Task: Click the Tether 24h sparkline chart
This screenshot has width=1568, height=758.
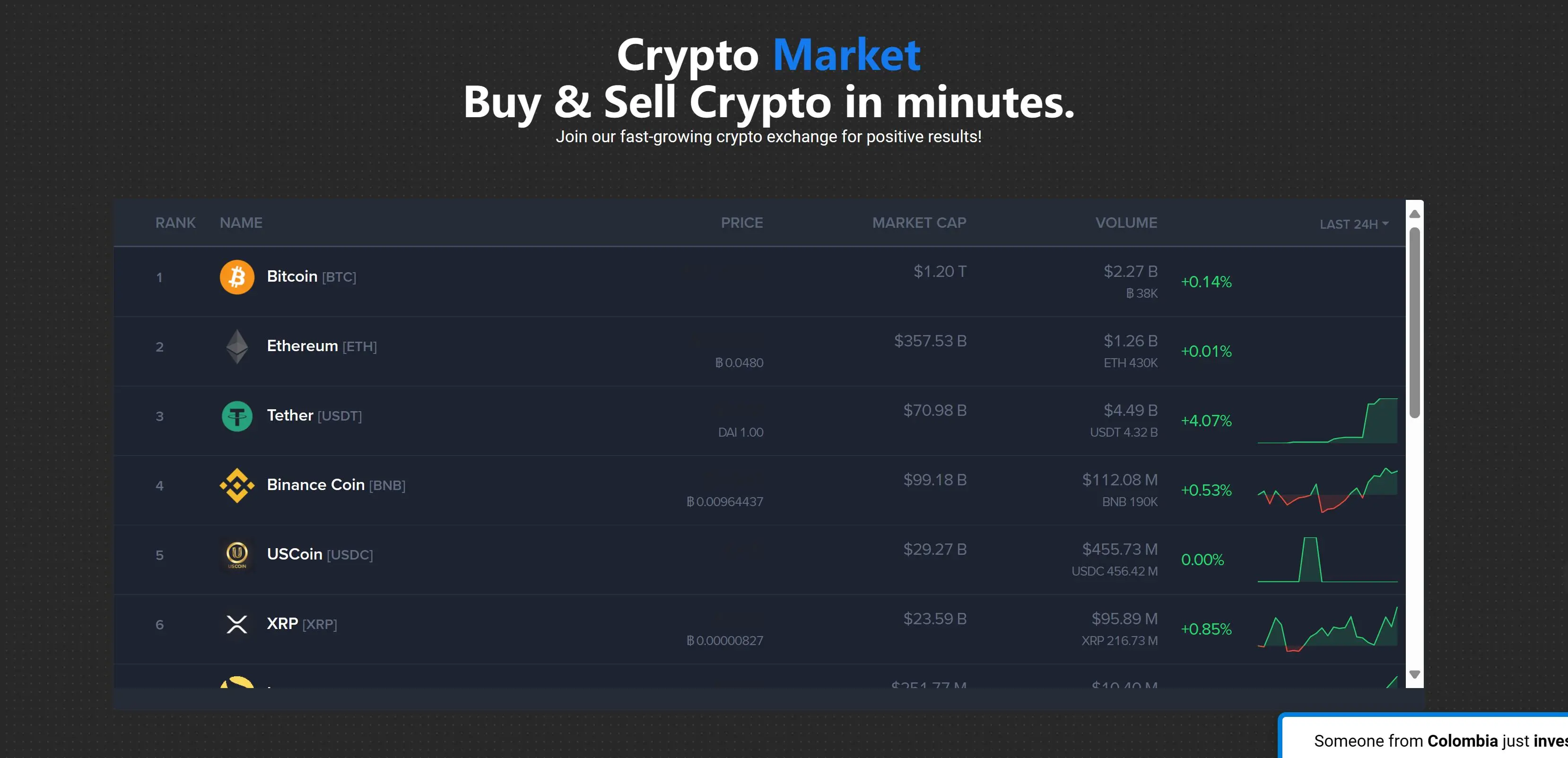Action: click(x=1328, y=421)
